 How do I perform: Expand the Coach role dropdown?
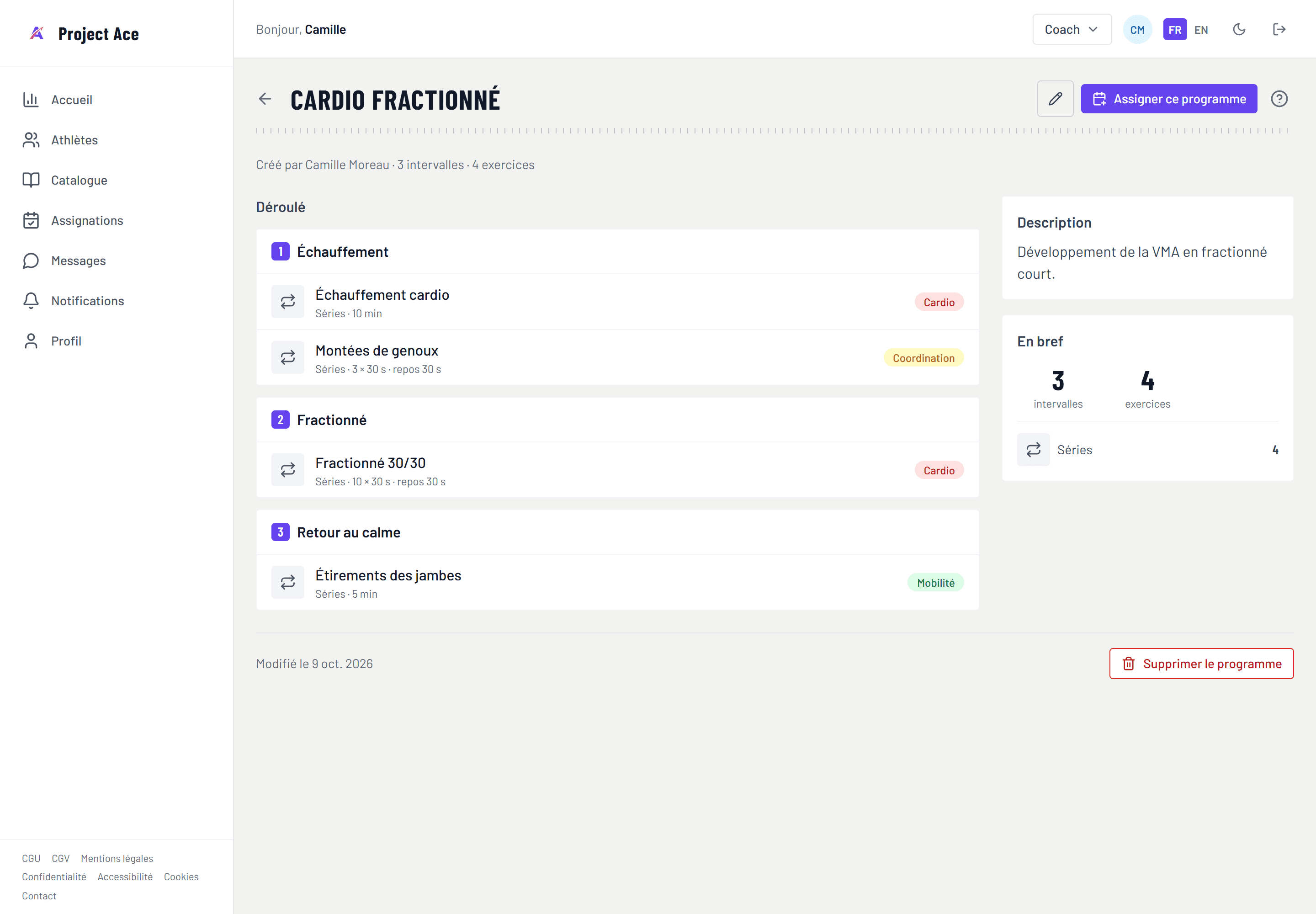[1072, 30]
